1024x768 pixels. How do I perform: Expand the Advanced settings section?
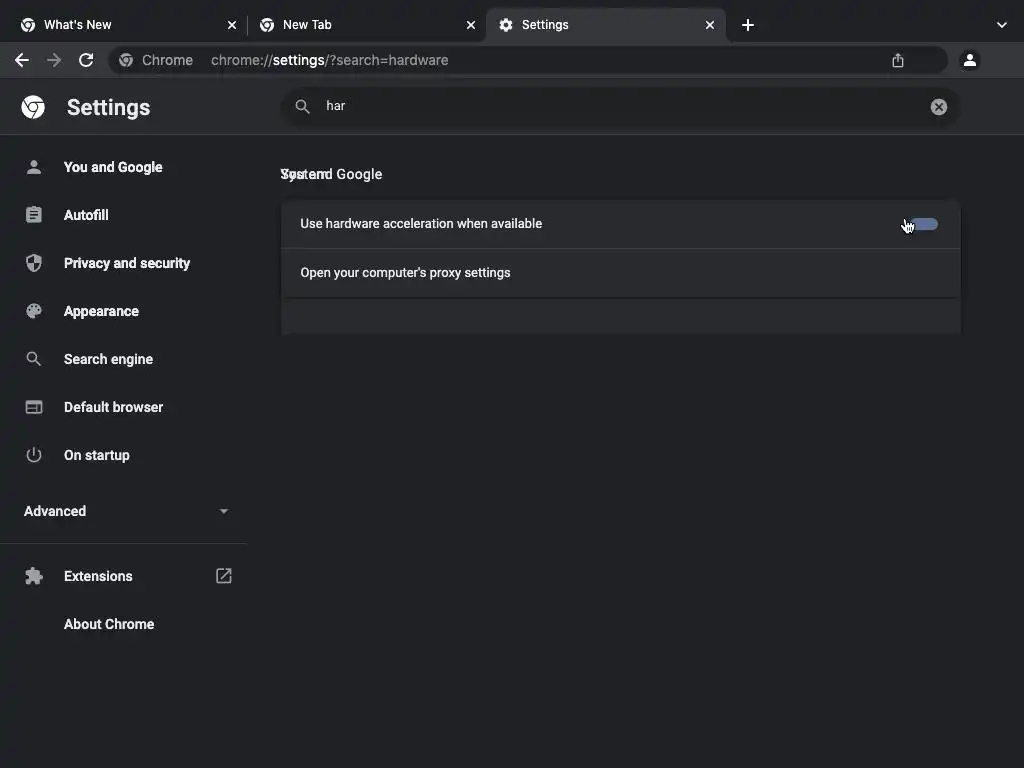126,511
